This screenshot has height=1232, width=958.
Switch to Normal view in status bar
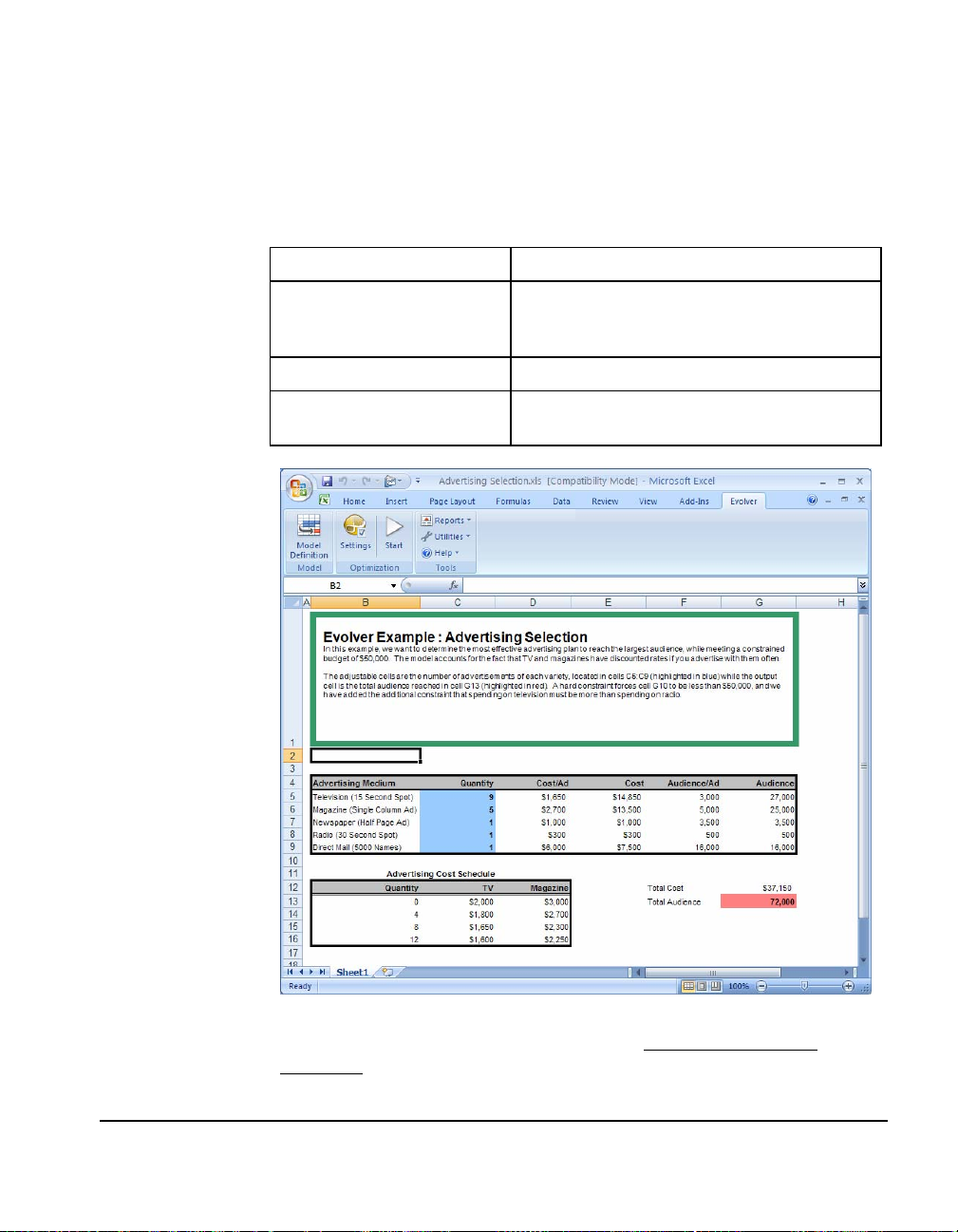coord(688,986)
